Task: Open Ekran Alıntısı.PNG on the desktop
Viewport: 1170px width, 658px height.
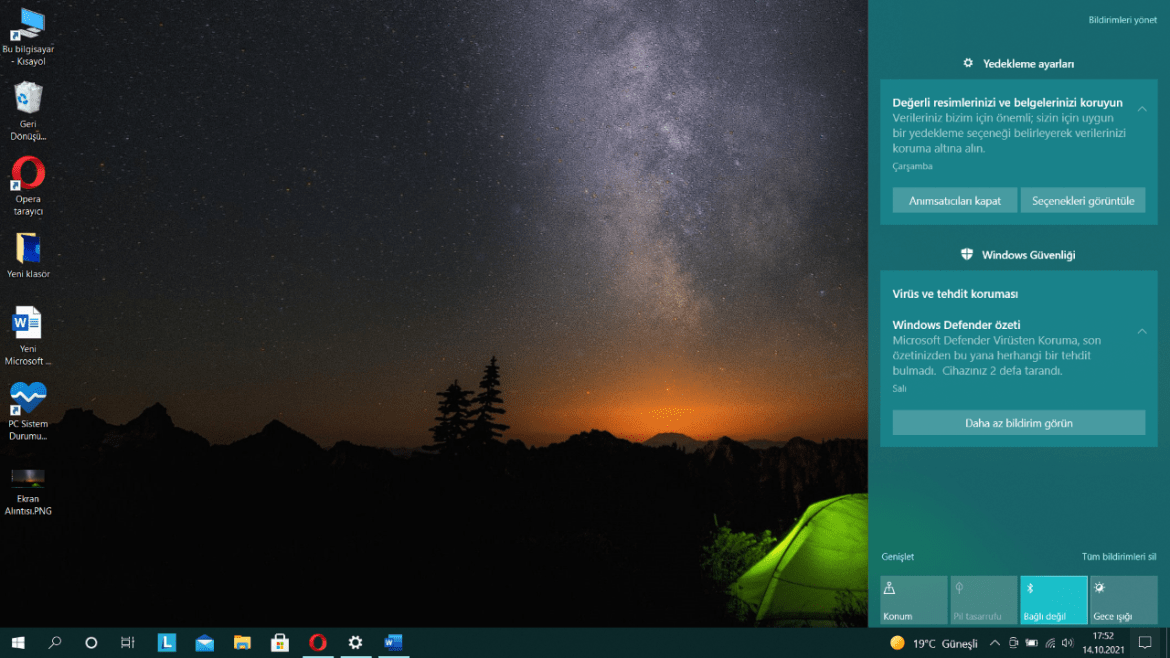Action: [28, 480]
